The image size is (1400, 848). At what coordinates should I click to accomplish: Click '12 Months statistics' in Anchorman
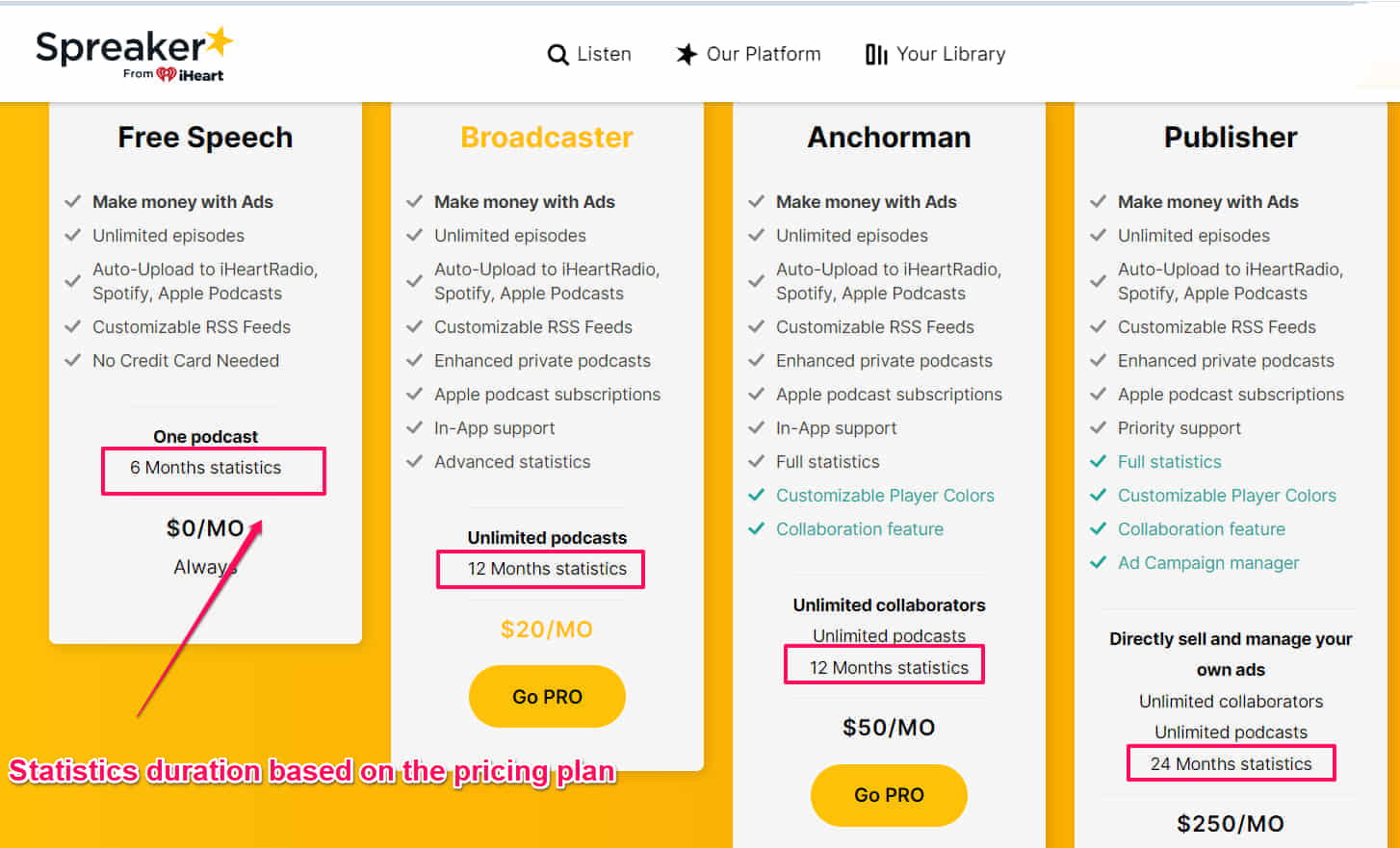tap(889, 668)
